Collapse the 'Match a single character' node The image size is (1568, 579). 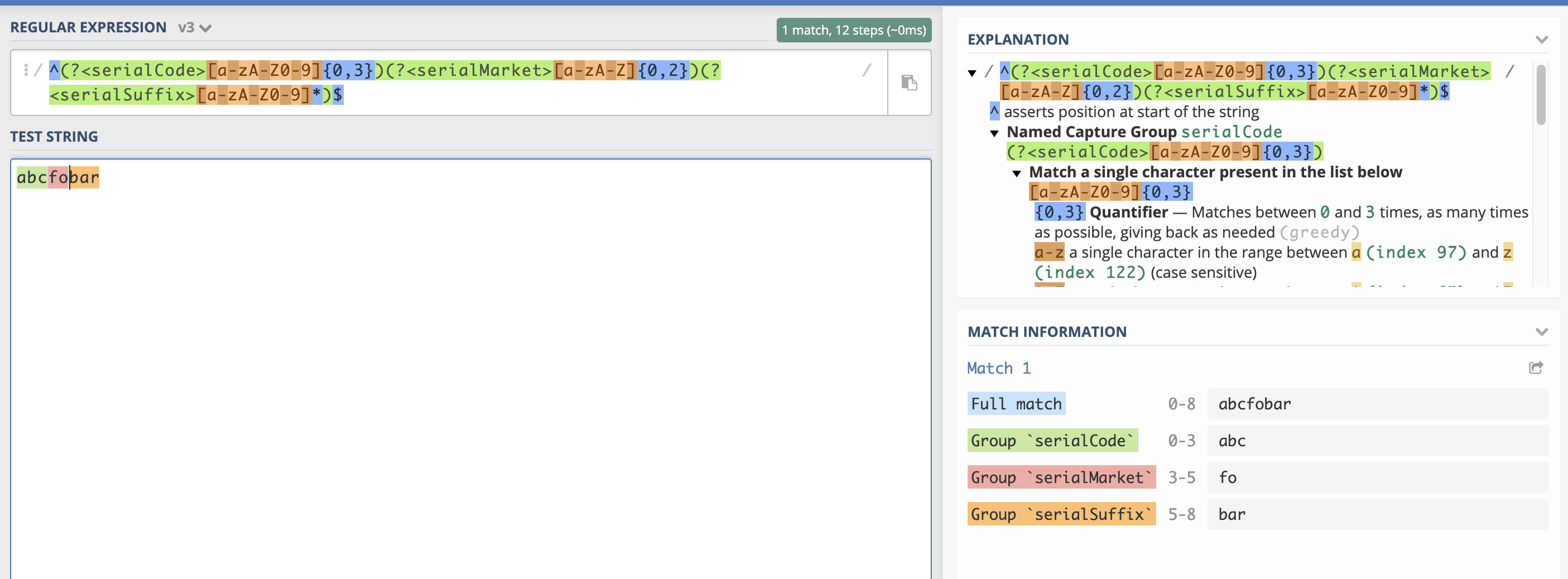coord(1017,173)
